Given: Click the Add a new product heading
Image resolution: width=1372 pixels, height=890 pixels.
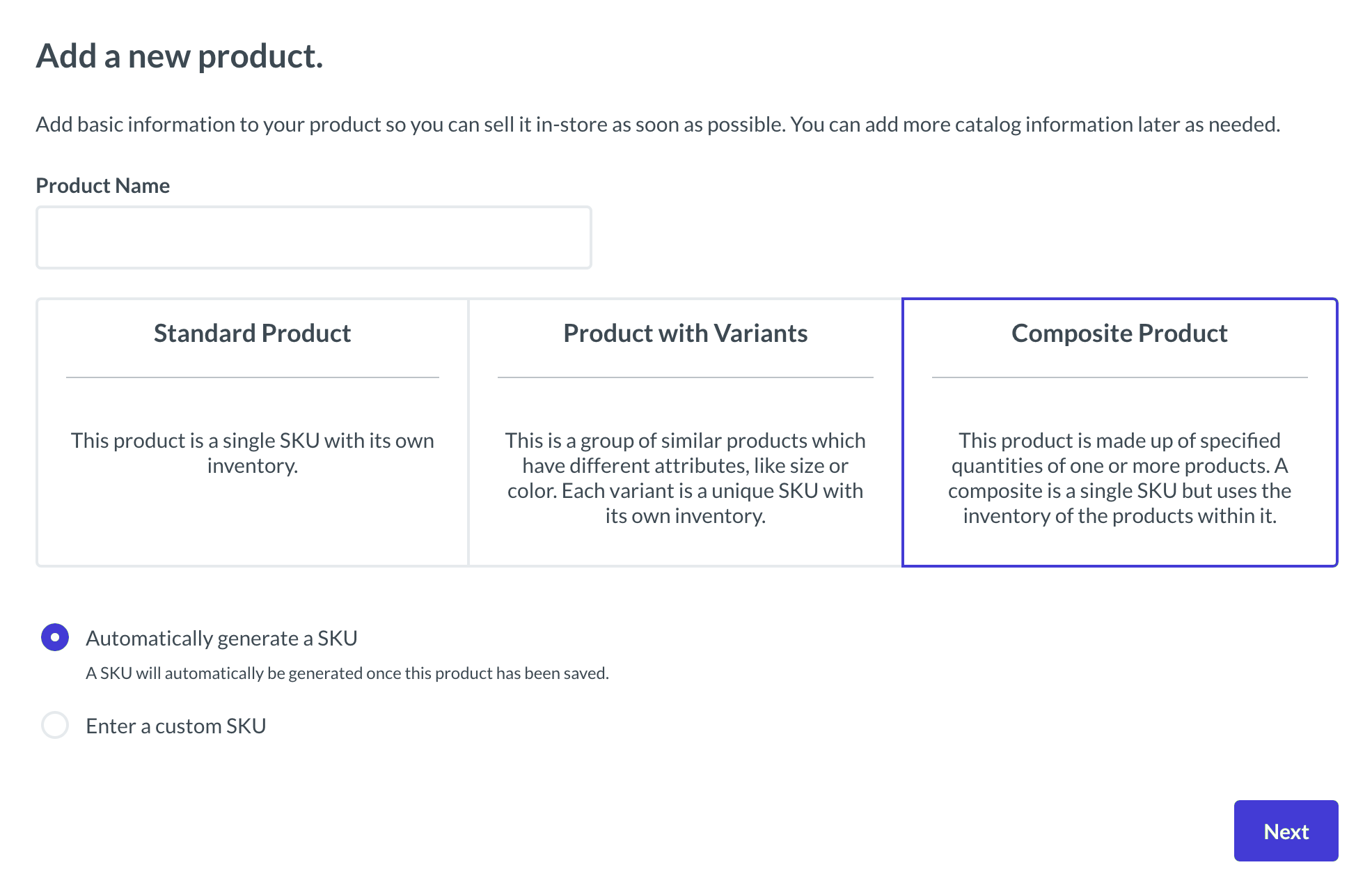Looking at the screenshot, I should coord(180,56).
